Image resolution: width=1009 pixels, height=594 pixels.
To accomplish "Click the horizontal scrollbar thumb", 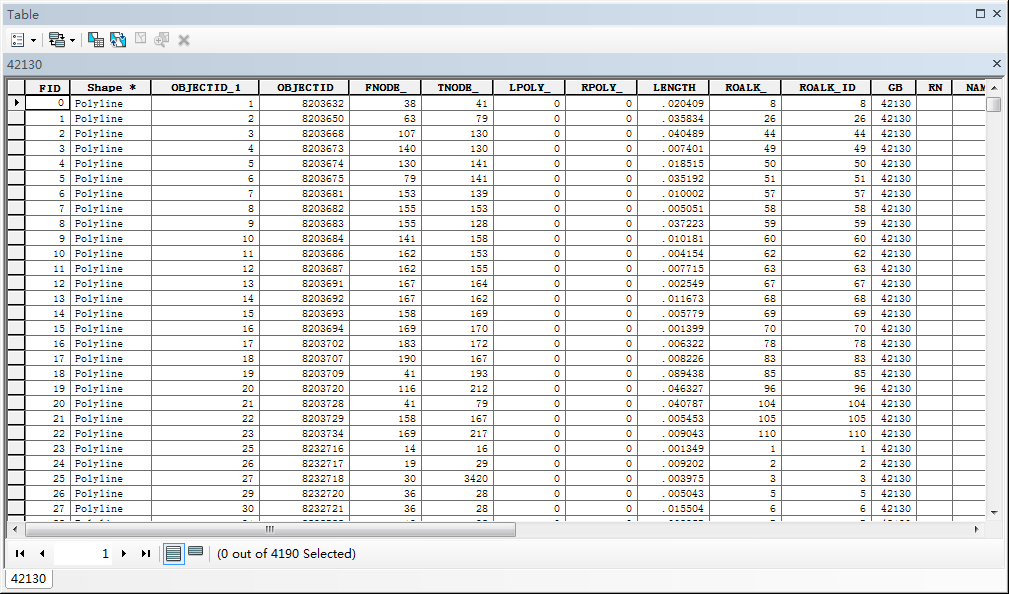I will point(270,530).
